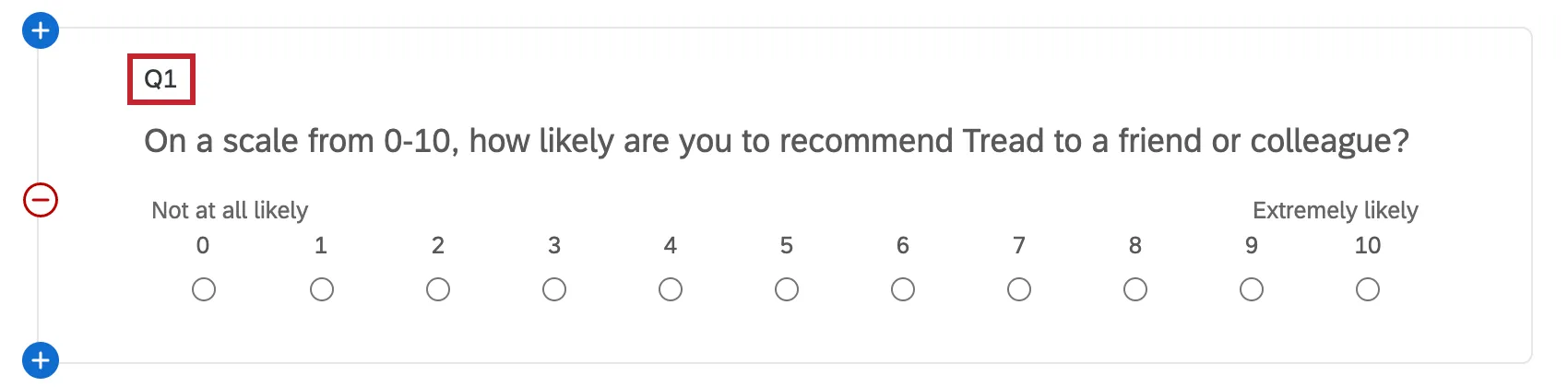Mark the radio button under 3

pos(554,289)
